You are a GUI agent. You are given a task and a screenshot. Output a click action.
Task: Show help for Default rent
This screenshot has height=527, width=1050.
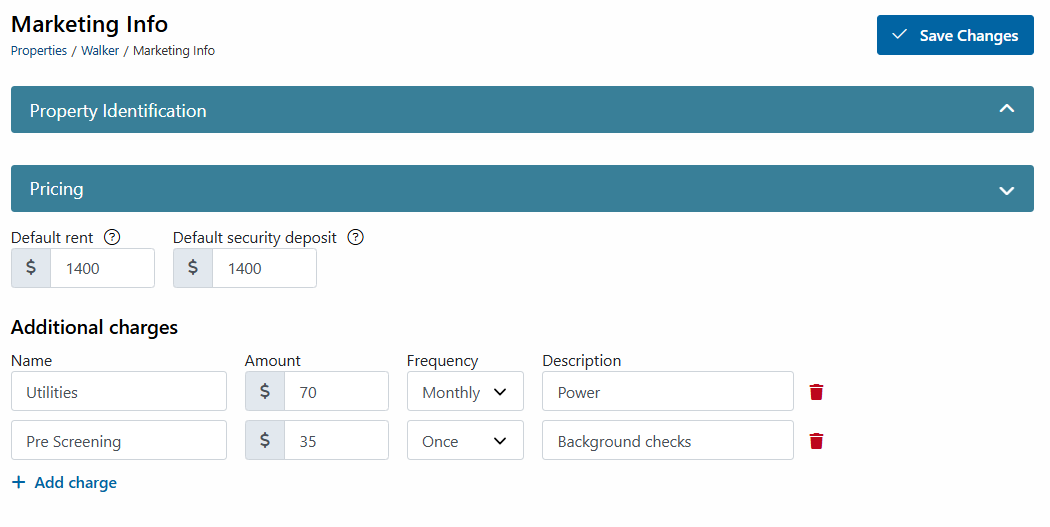[x=112, y=237]
